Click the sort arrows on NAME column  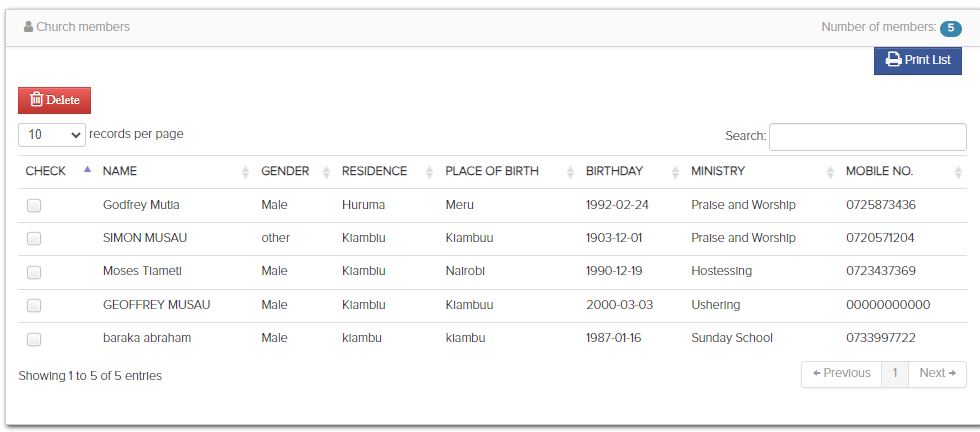[245, 172]
